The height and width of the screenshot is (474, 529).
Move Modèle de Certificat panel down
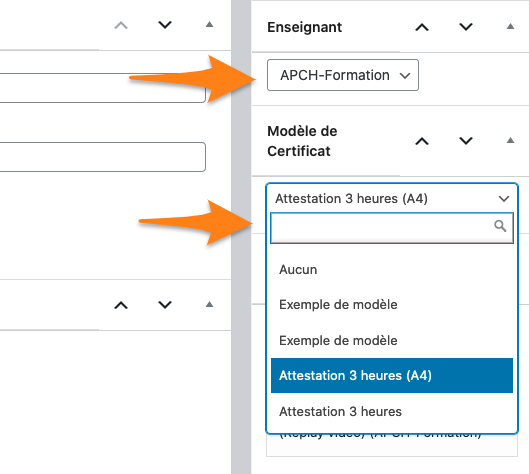pyautogui.click(x=466, y=141)
